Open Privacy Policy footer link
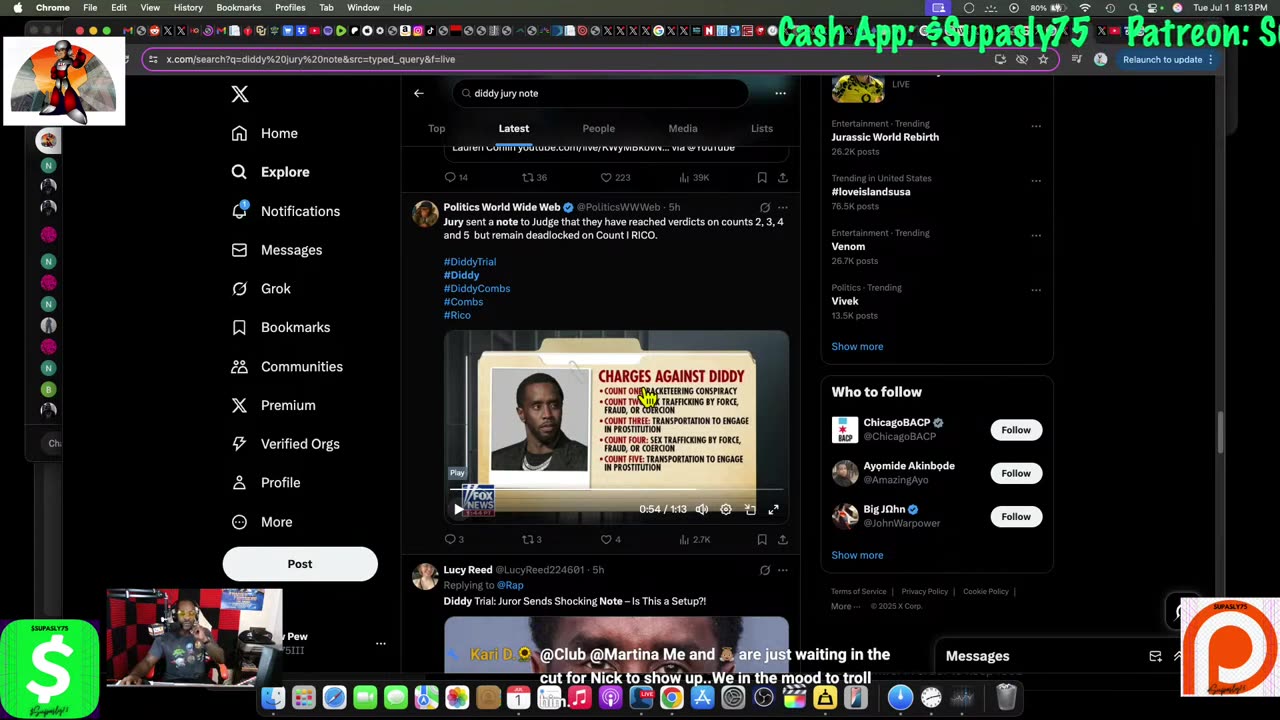The image size is (1280, 720). tap(924, 591)
